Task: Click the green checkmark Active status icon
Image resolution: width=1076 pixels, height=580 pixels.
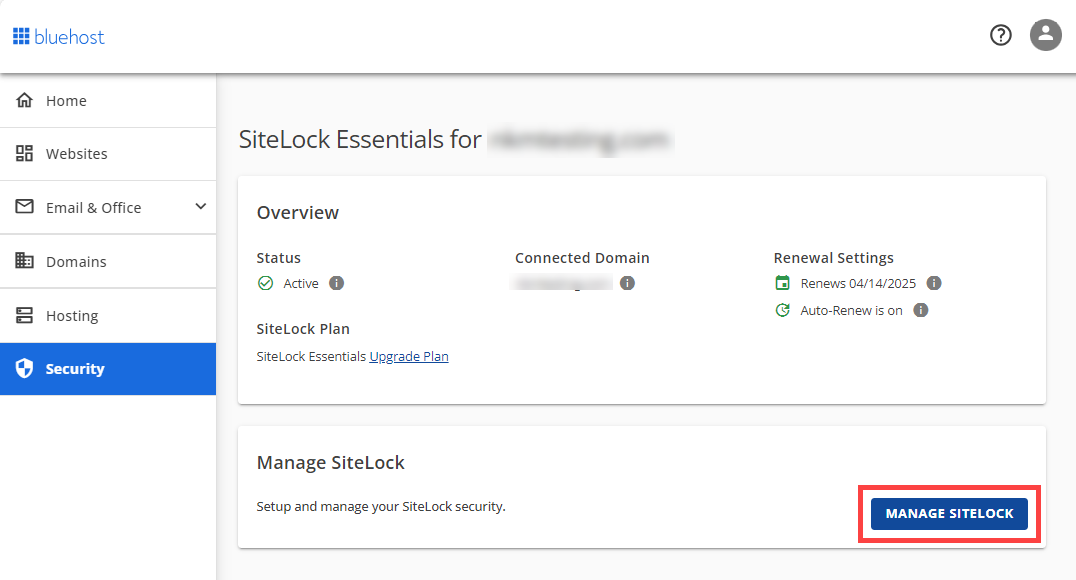Action: point(266,283)
